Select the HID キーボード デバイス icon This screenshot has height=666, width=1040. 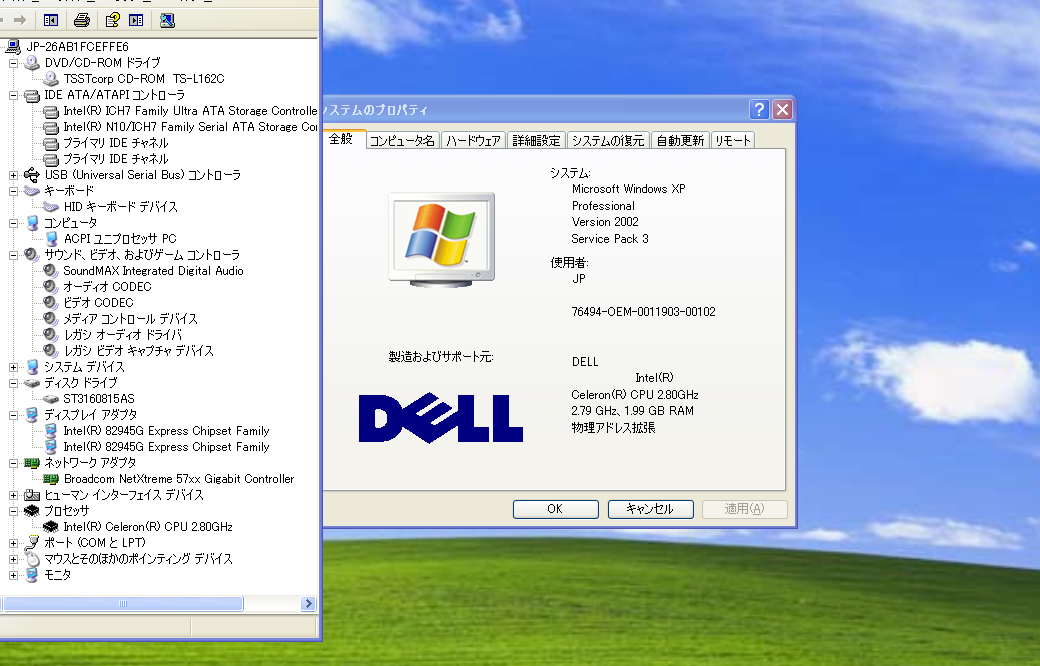click(51, 206)
